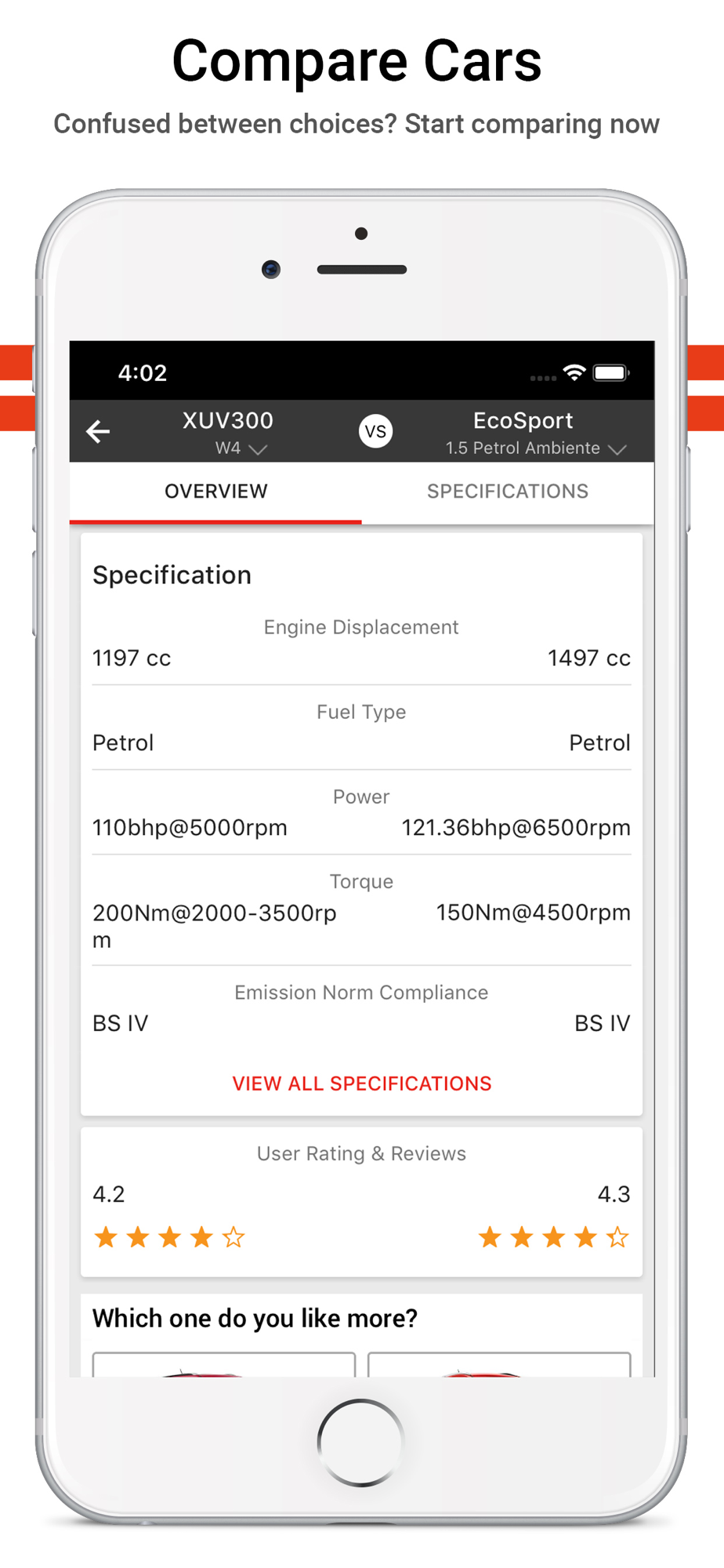Screen dimensions: 724x1568
Task: Tap the back arrow icon
Action: [98, 431]
